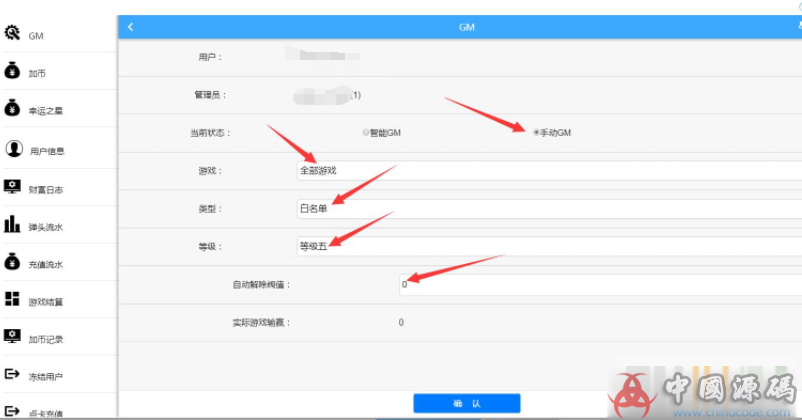Click the 冻结用户 exit arrow icon

[x=12, y=374]
